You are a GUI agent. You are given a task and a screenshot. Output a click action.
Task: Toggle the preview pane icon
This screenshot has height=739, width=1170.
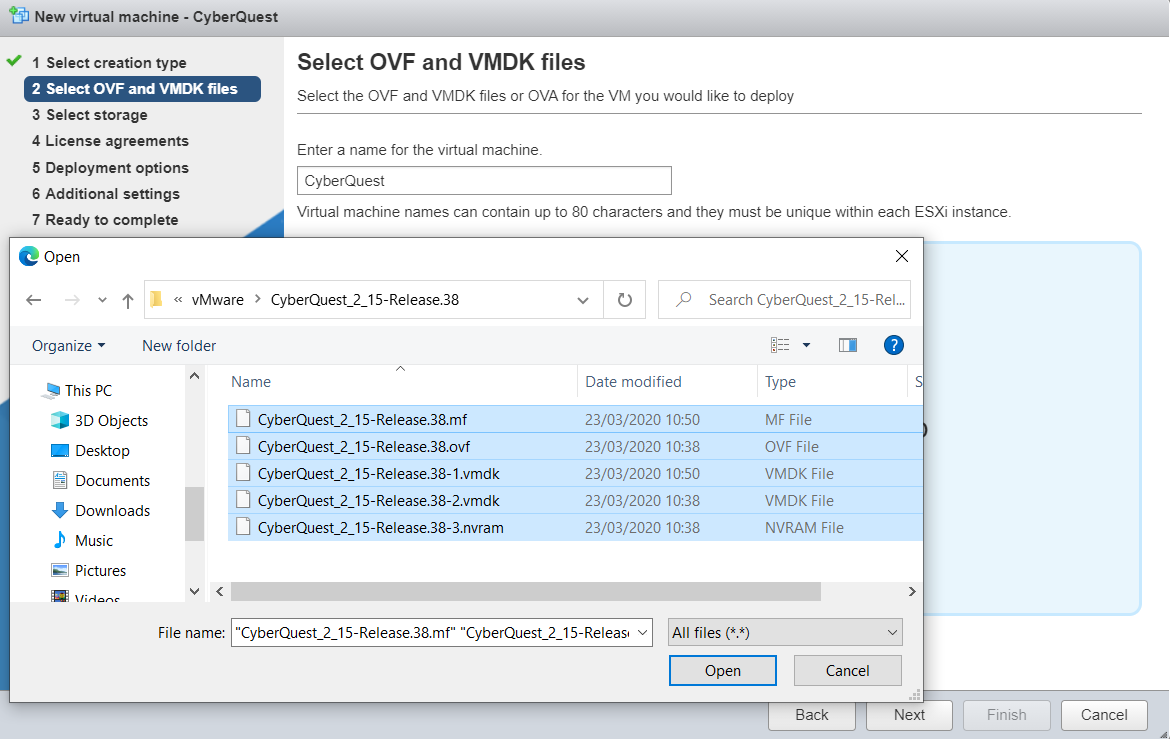point(848,345)
